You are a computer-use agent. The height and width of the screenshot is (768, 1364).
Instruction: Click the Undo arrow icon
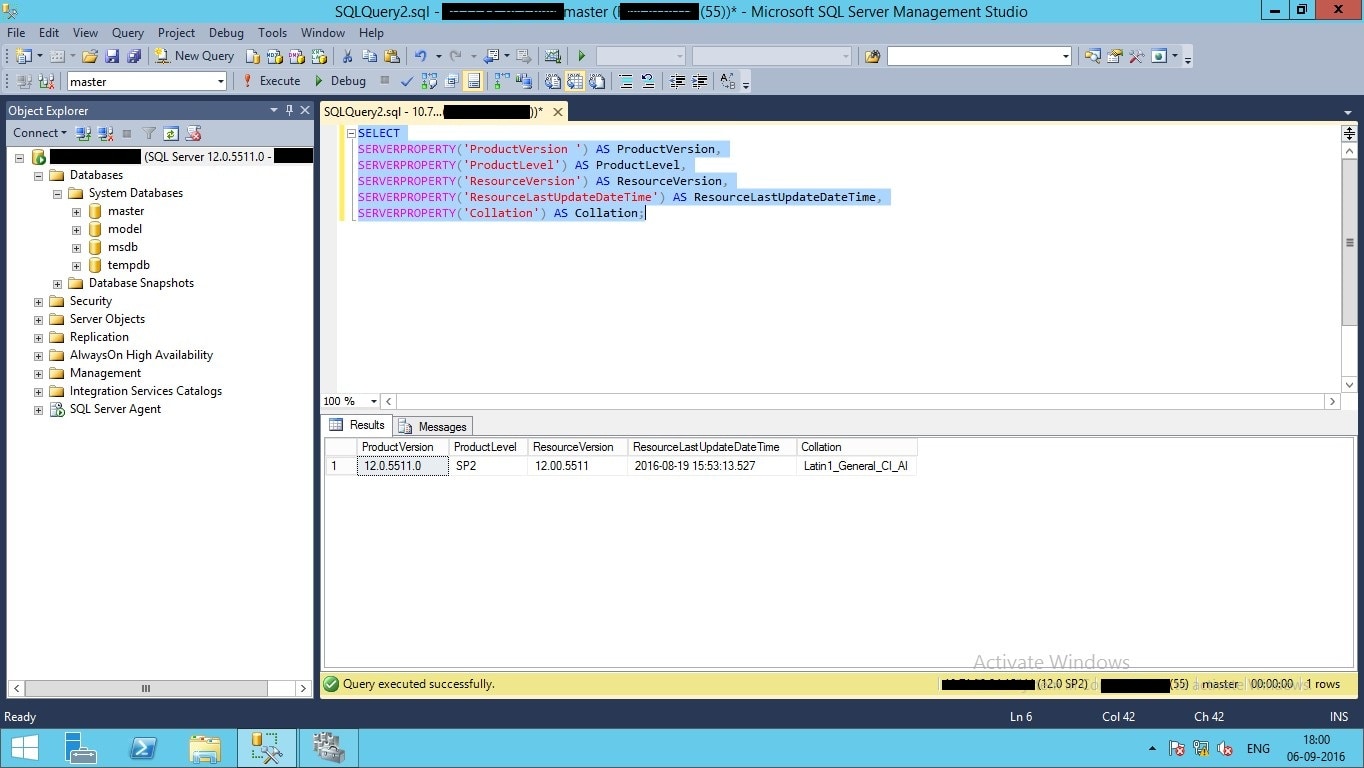pos(420,56)
